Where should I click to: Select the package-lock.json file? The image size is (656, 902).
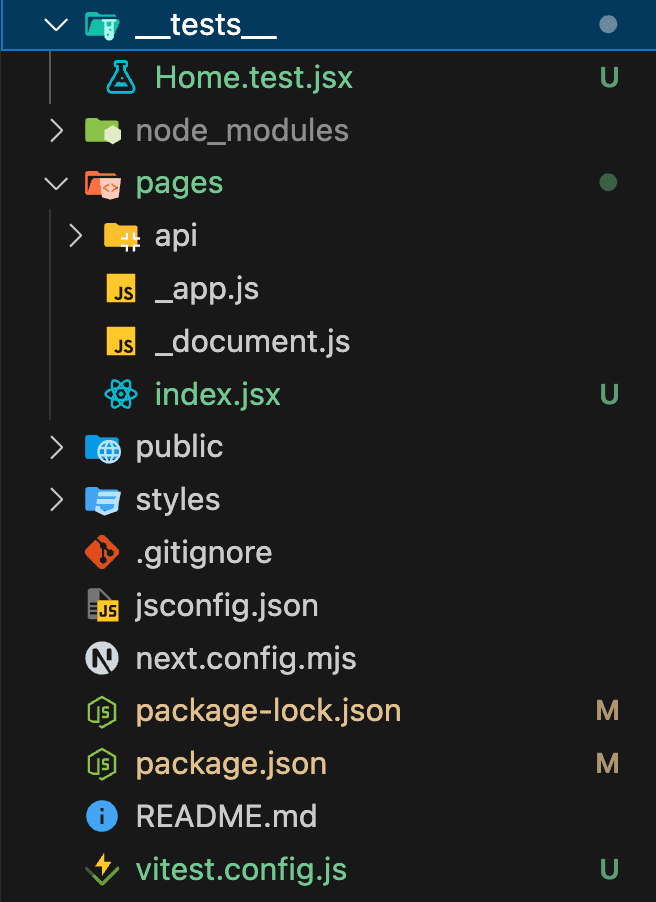click(268, 712)
